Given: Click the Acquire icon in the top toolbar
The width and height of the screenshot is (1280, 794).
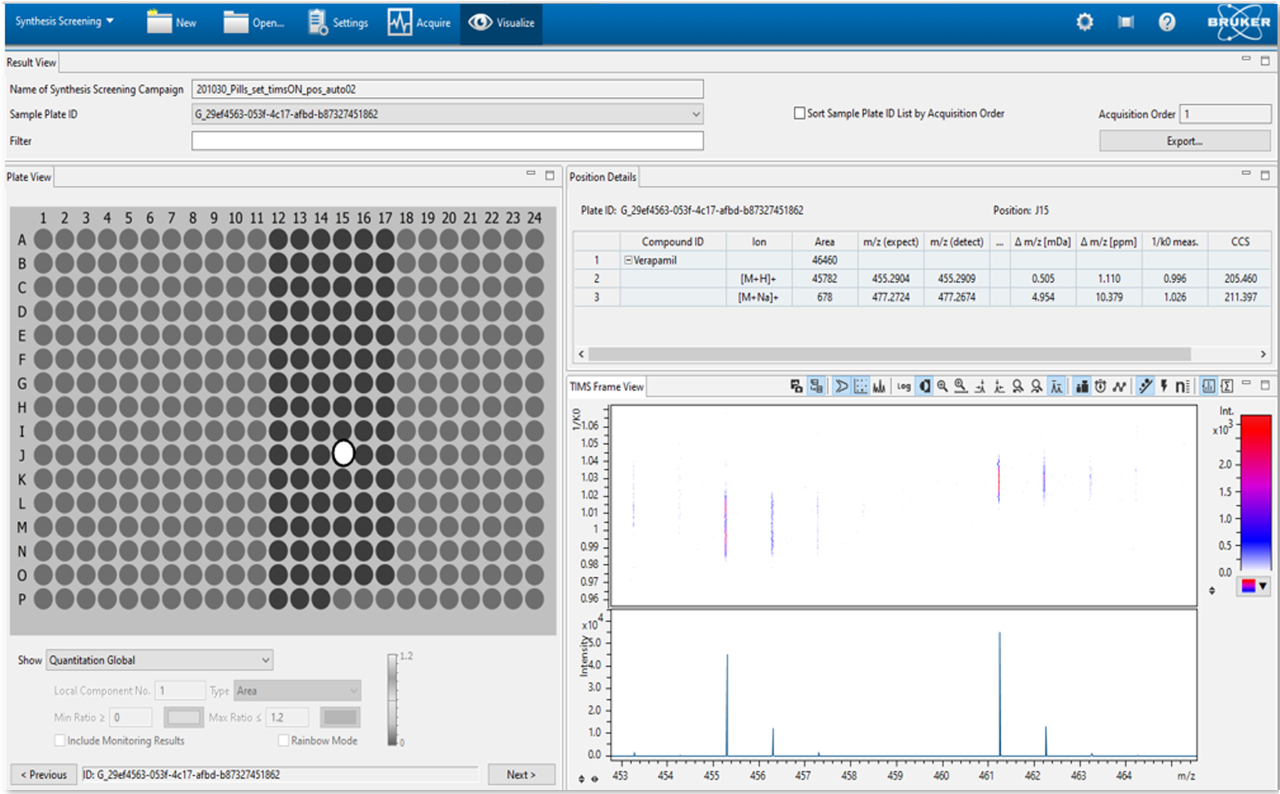Looking at the screenshot, I should tap(419, 21).
